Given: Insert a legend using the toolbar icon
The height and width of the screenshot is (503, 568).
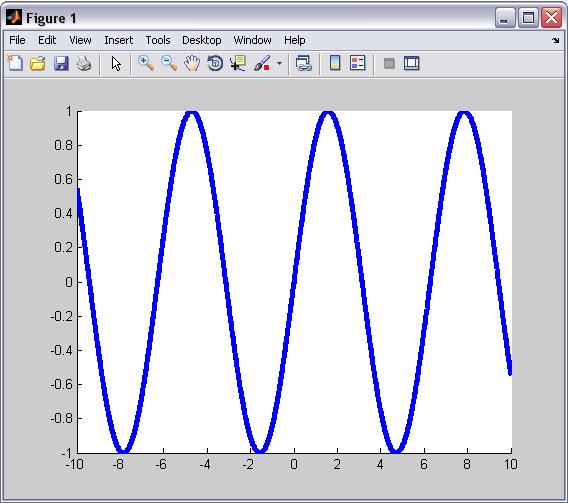Looking at the screenshot, I should [x=358, y=63].
